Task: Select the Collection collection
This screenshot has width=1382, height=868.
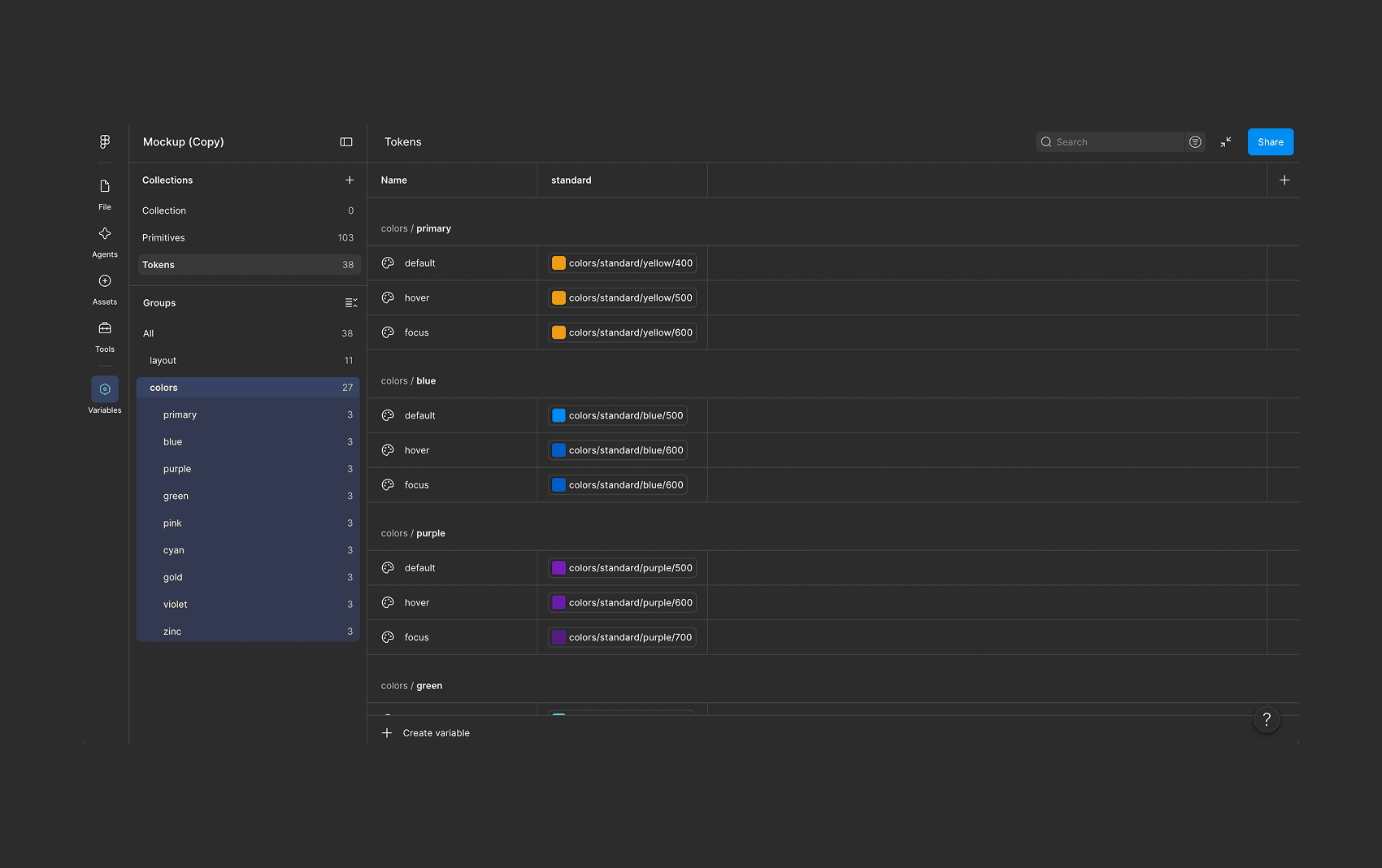Action: coord(248,210)
